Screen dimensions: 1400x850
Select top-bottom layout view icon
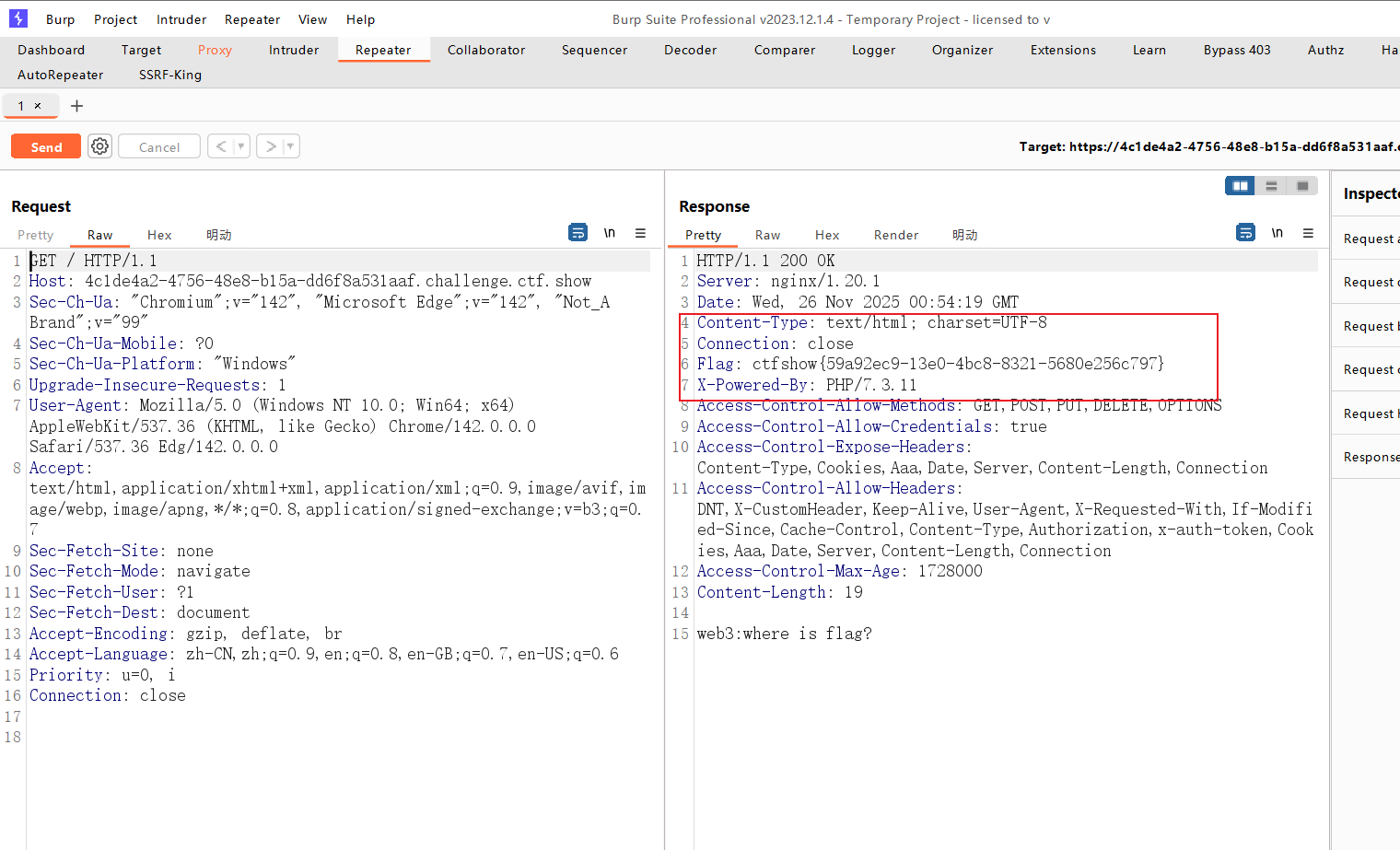(x=1271, y=186)
